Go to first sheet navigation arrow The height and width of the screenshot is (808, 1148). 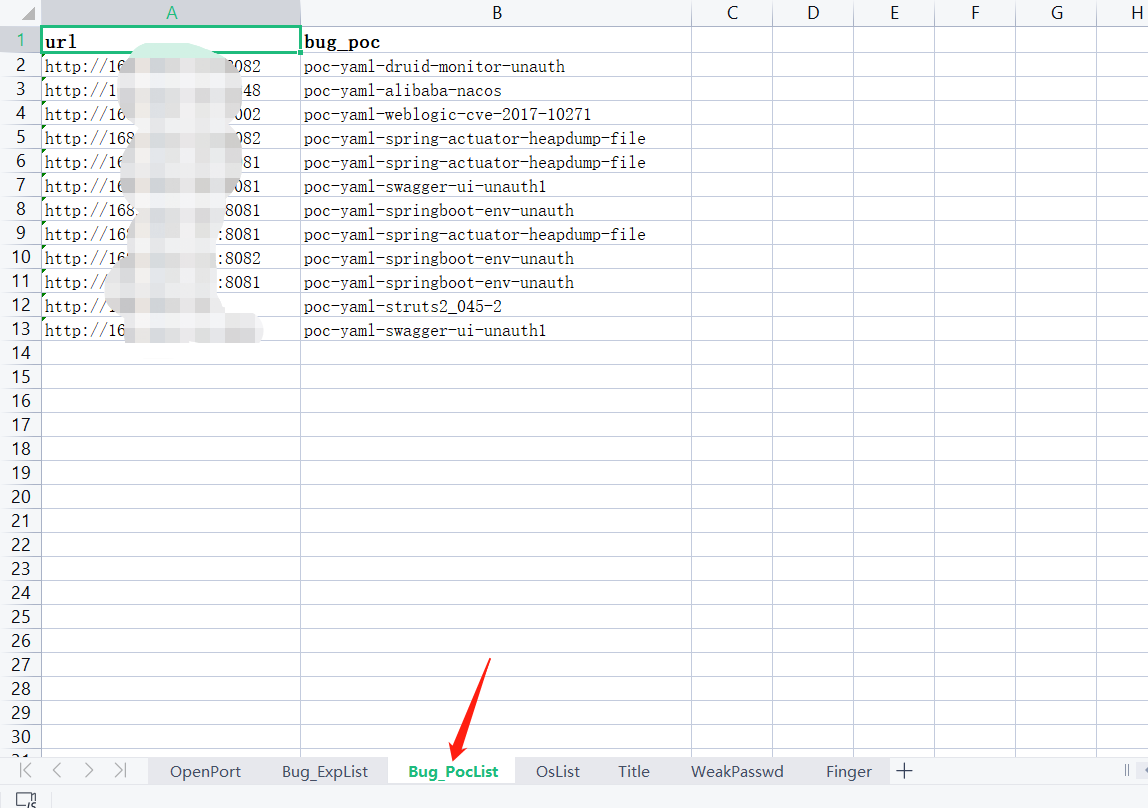[26, 771]
